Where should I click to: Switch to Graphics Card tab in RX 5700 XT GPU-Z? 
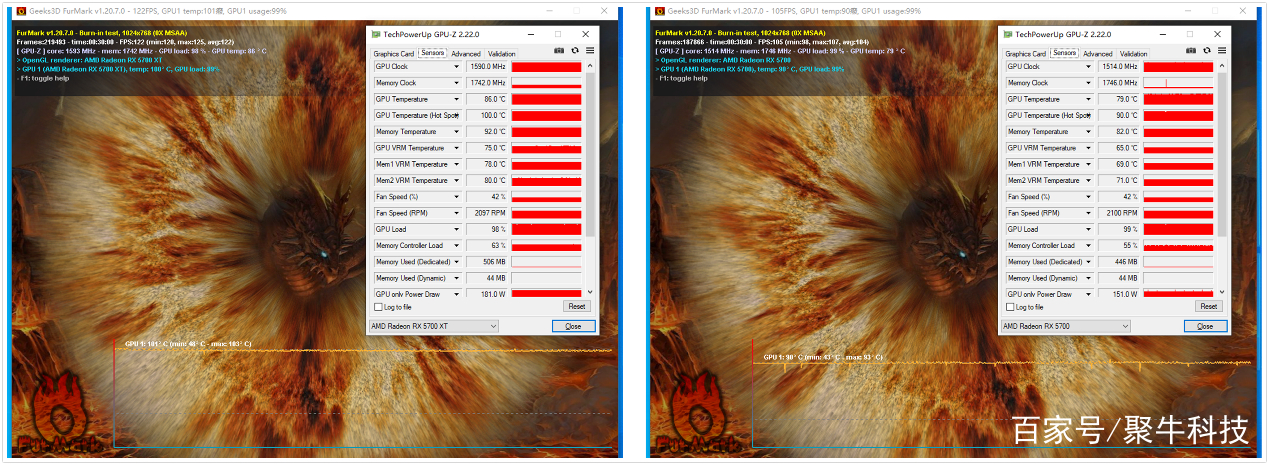393,54
